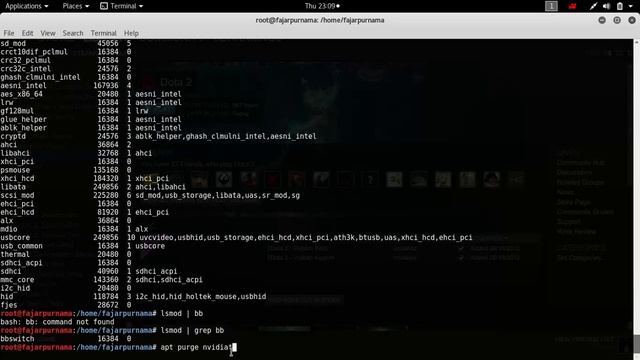Click the 'sd_mod' module row
The width and height of the screenshot is (640, 360).
tap(66, 43)
